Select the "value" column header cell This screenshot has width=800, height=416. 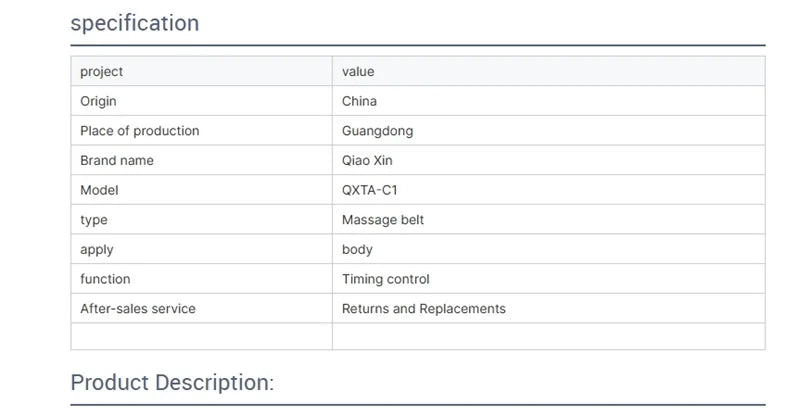tap(358, 72)
